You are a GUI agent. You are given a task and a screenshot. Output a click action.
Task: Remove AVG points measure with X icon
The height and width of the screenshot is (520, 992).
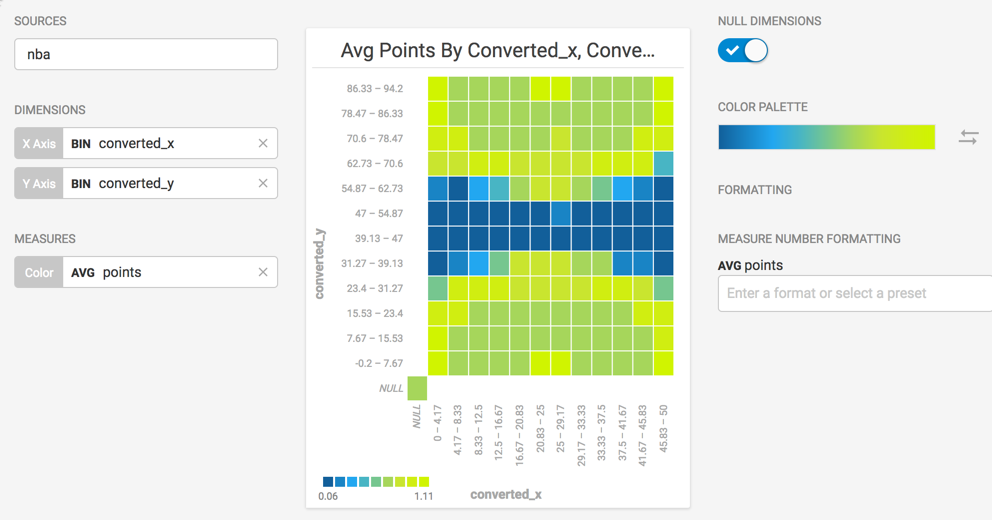tap(263, 272)
